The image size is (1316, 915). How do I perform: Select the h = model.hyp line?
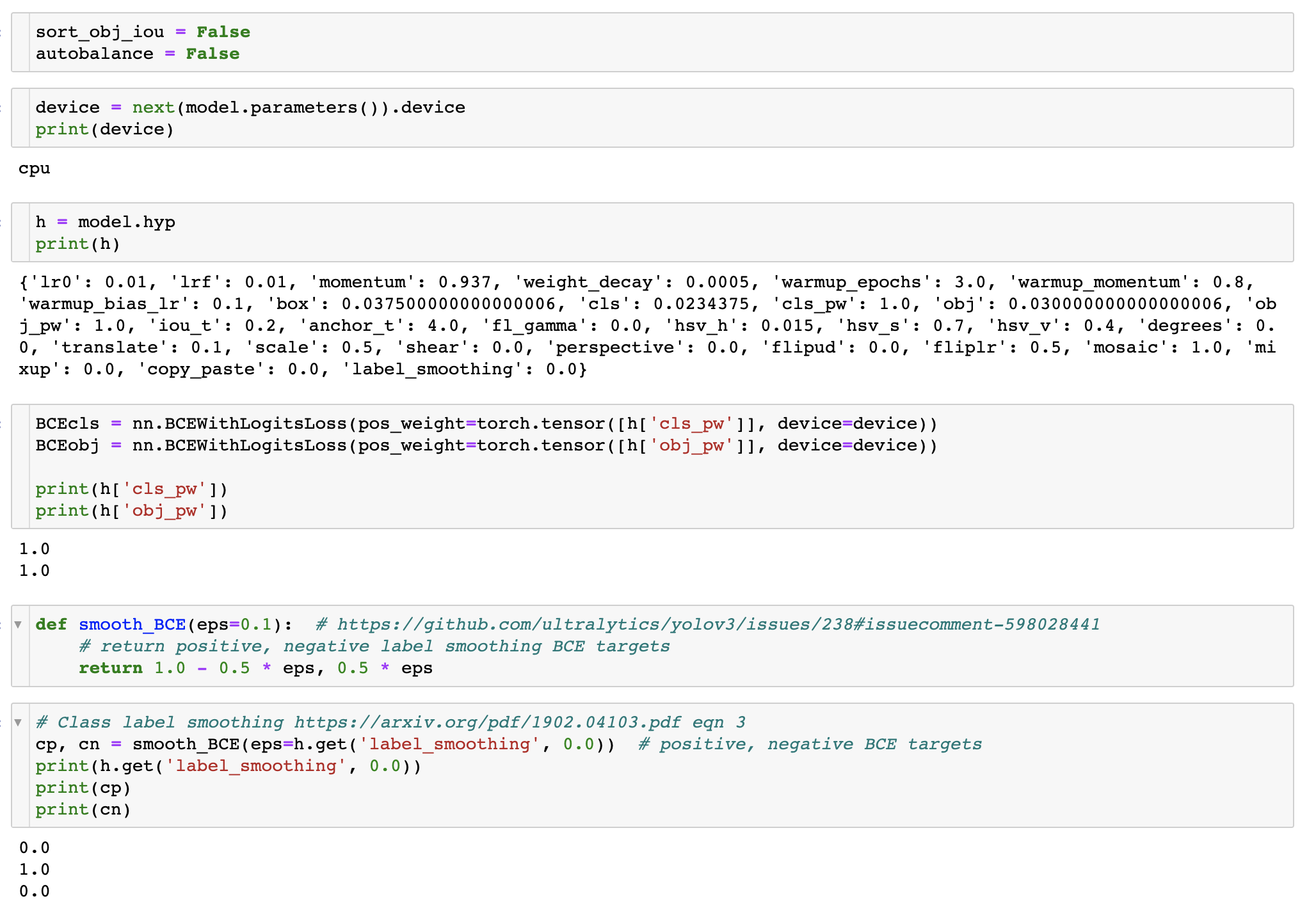pos(105,222)
